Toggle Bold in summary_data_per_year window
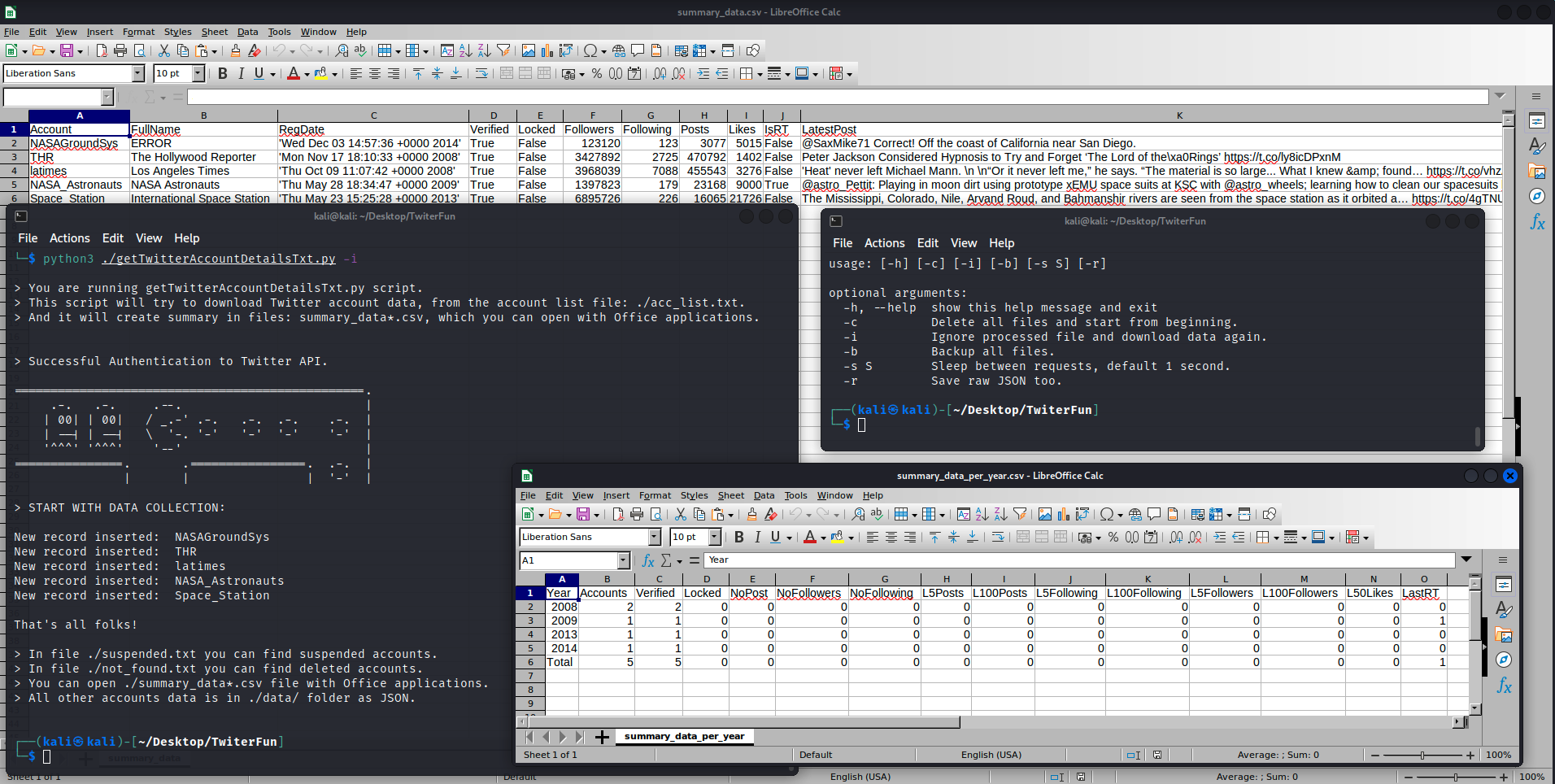 [738, 537]
